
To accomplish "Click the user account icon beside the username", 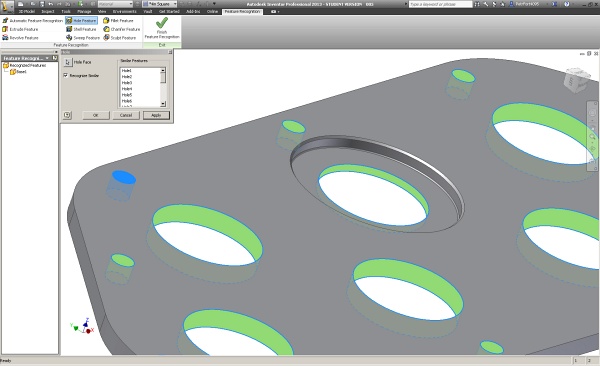I will click(x=511, y=4).
